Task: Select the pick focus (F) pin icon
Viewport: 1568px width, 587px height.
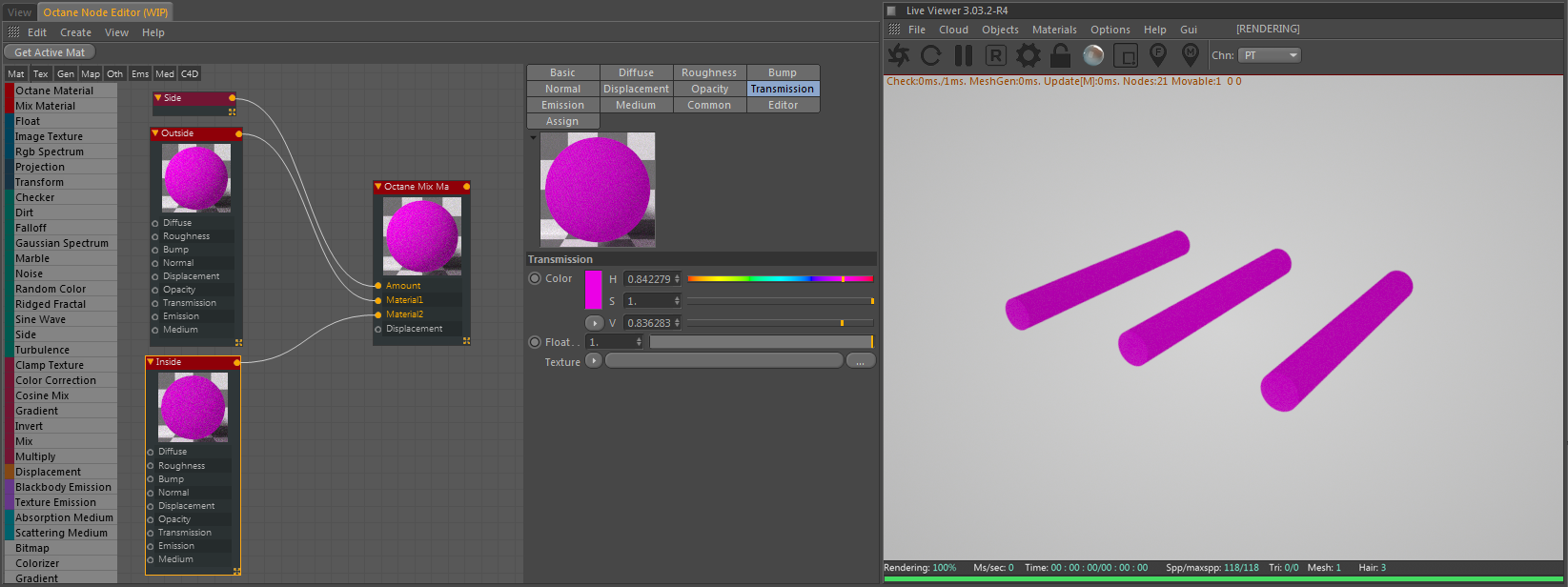Action: tap(1158, 55)
